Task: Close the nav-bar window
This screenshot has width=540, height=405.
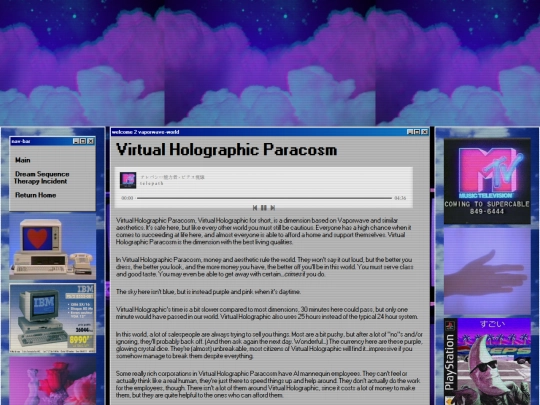Action: (x=91, y=141)
